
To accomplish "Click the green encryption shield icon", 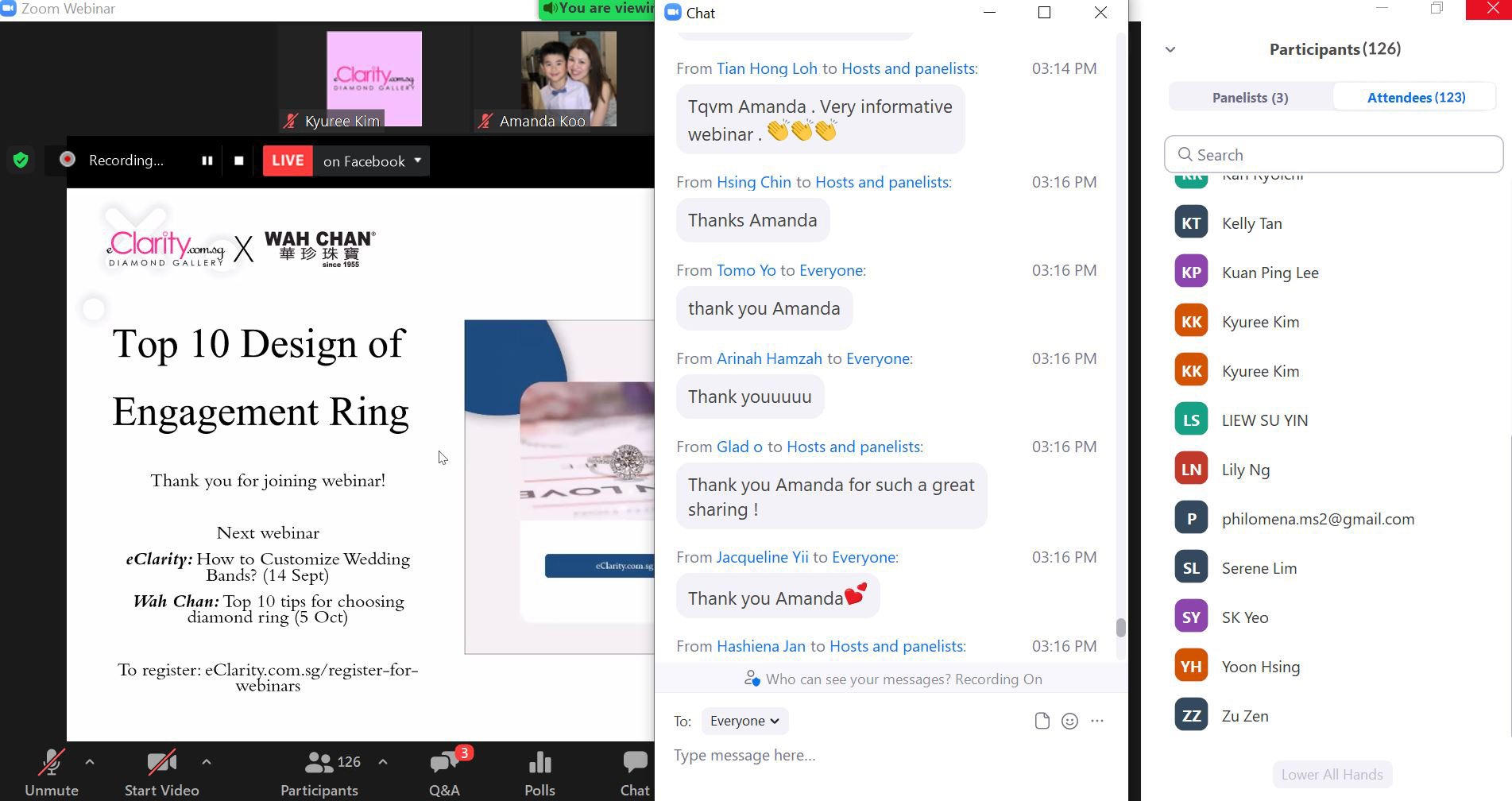I will pos(21,161).
